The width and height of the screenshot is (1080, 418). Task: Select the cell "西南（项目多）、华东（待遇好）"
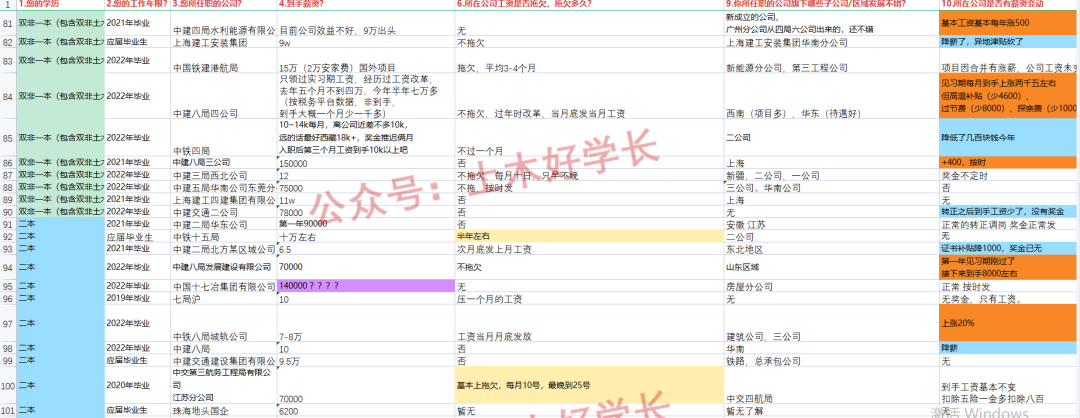(831, 96)
